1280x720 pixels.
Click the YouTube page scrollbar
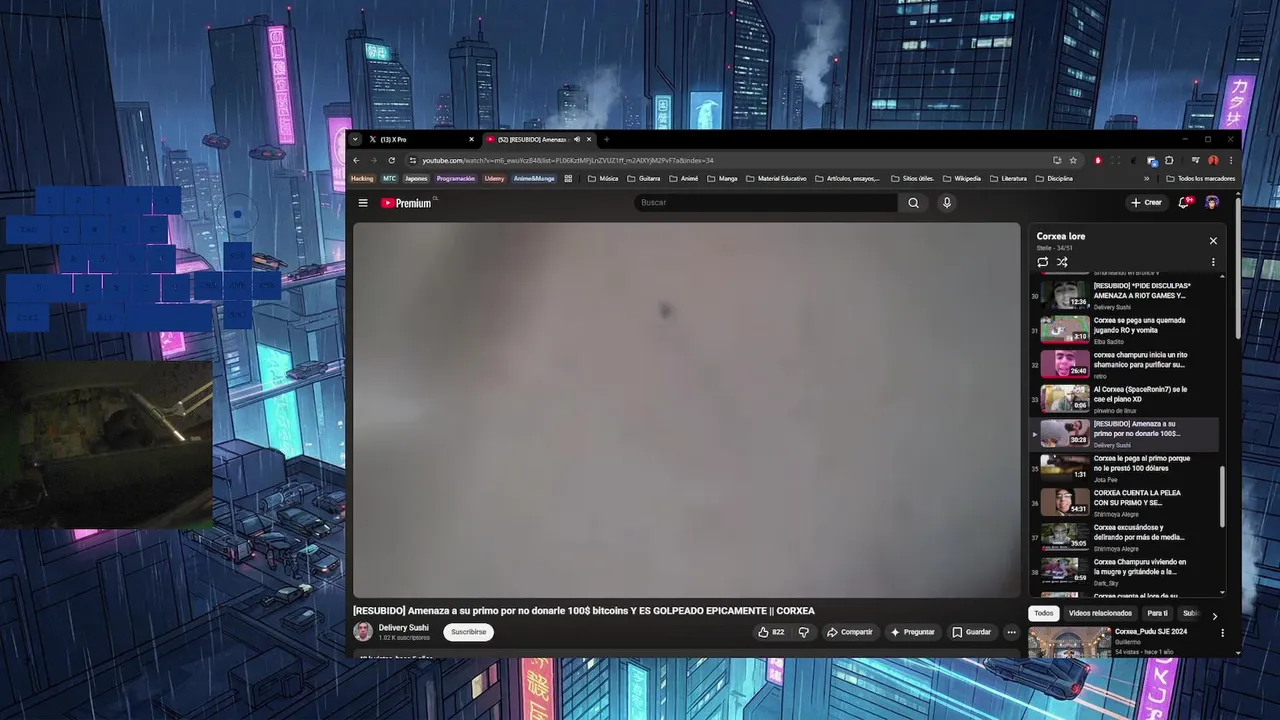[x=1238, y=268]
